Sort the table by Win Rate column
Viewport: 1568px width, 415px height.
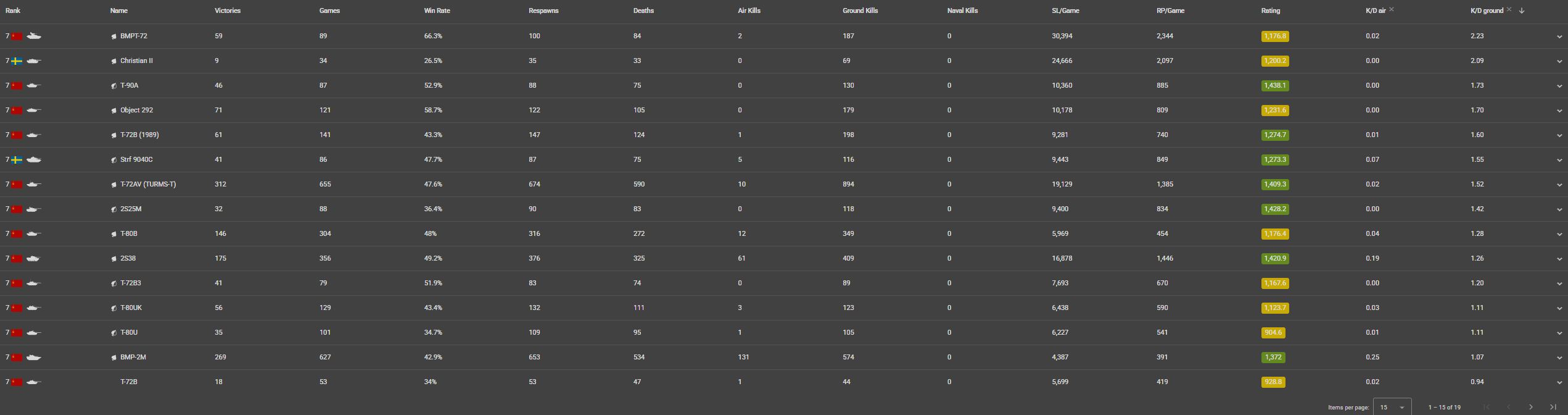pos(437,10)
